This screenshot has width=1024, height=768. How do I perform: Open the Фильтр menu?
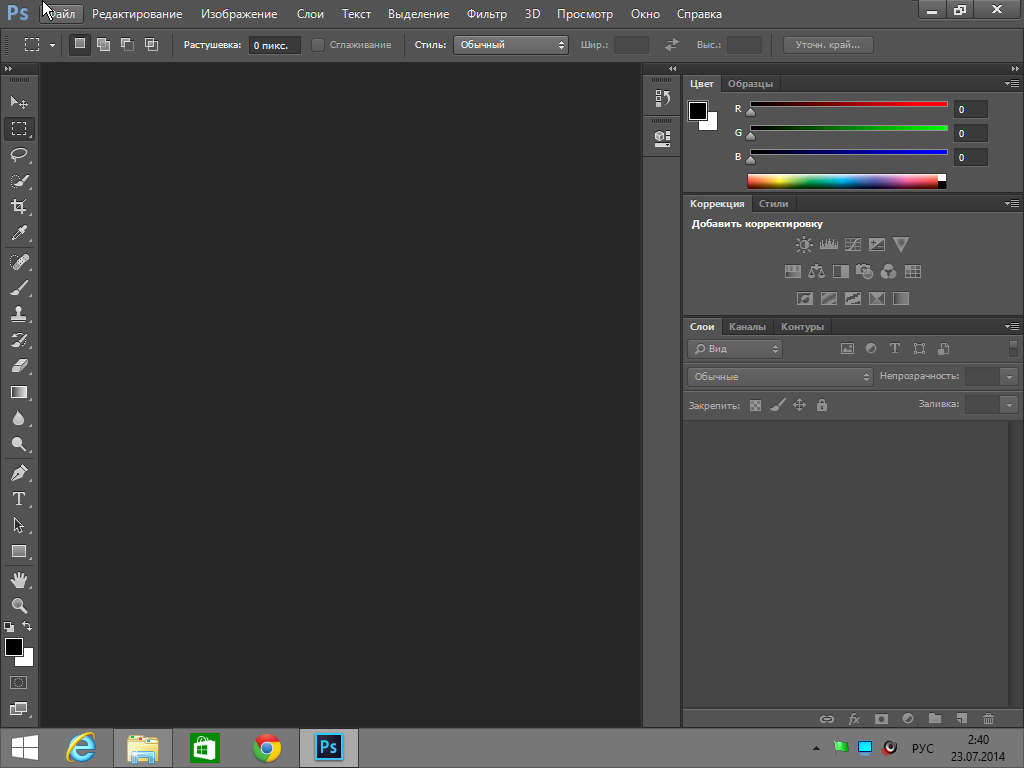[x=487, y=14]
